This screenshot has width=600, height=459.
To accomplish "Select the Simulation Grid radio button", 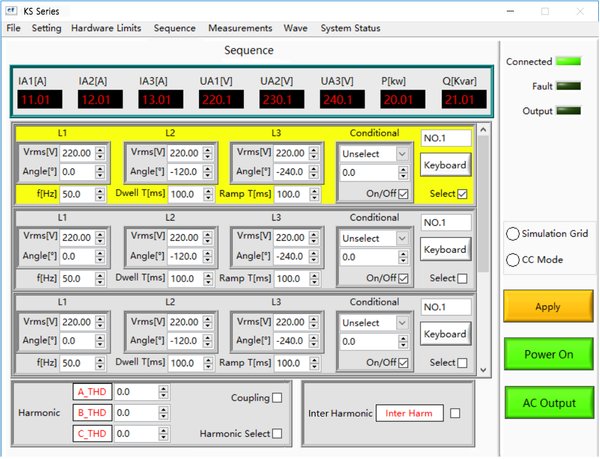I will pos(513,234).
